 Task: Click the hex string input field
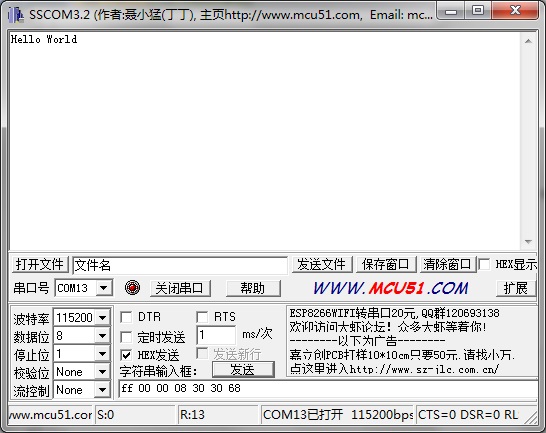click(328, 389)
